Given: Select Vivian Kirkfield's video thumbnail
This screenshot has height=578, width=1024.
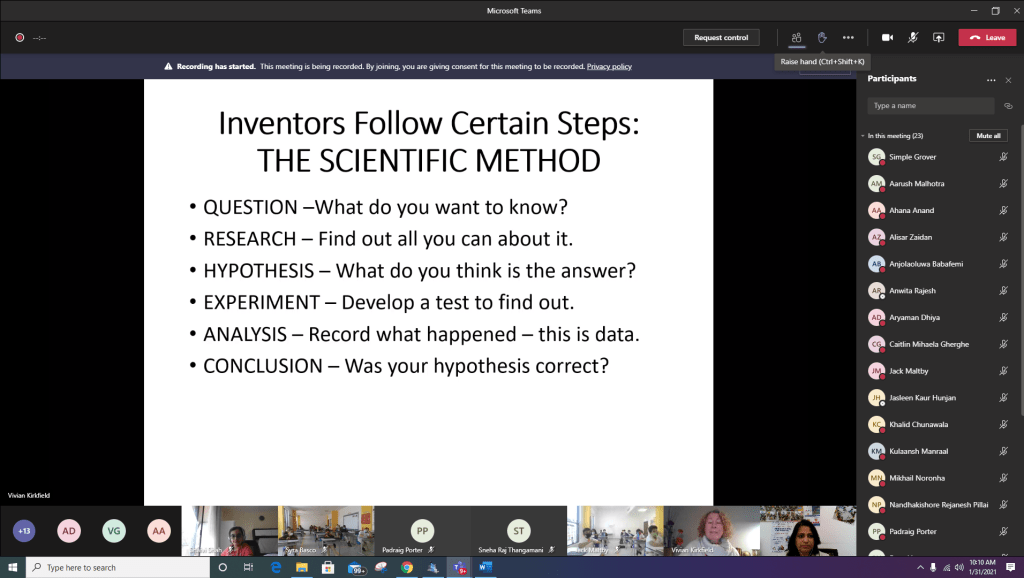Looking at the screenshot, I should 711,531.
